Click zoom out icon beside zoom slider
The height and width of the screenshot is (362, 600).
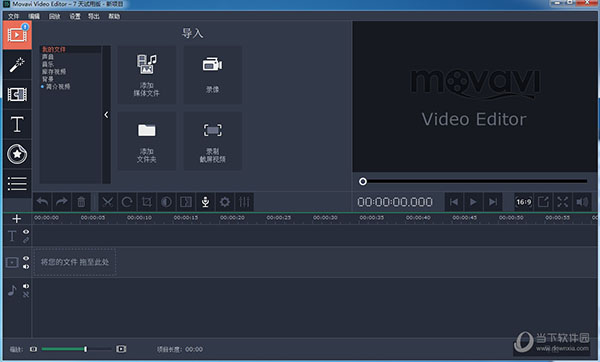click(34, 349)
